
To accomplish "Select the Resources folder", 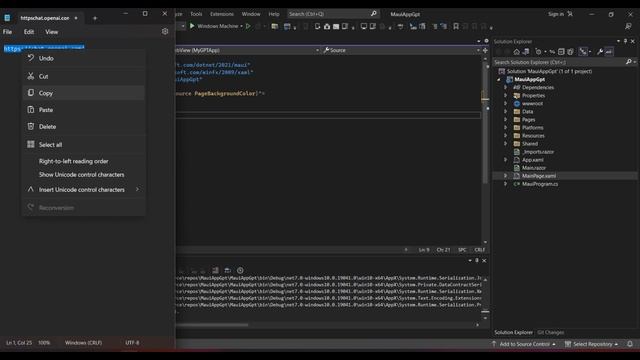I will coord(533,136).
